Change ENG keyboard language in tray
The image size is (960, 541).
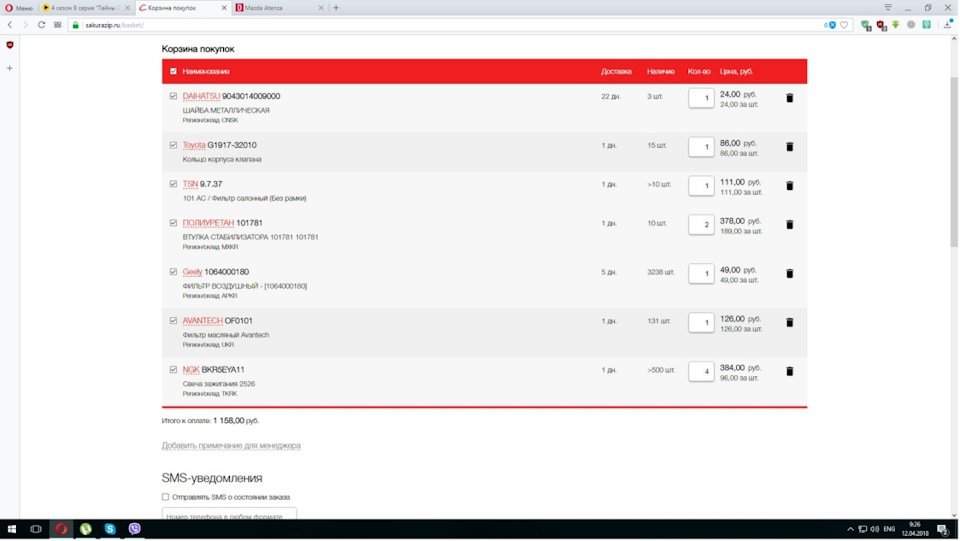(x=890, y=529)
